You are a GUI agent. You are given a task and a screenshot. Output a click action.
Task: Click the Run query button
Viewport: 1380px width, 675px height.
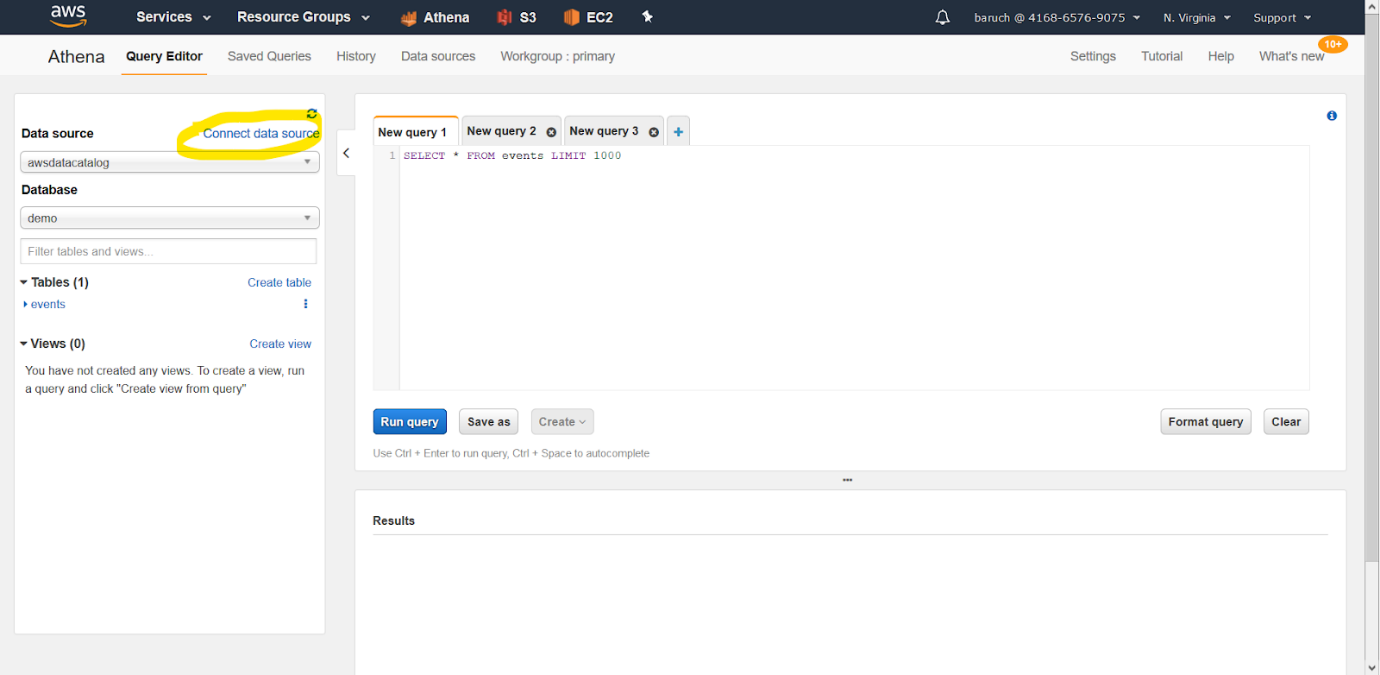[410, 422]
